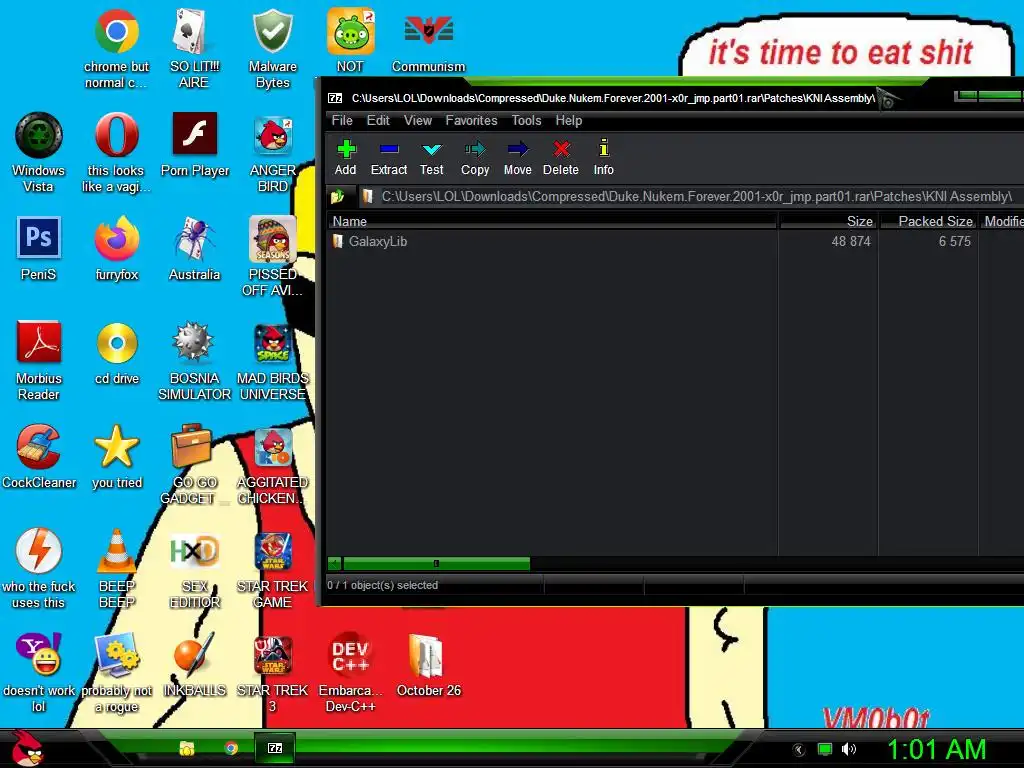Select the 'doesn't work lol' Yahoo icon

pyautogui.click(x=39, y=672)
